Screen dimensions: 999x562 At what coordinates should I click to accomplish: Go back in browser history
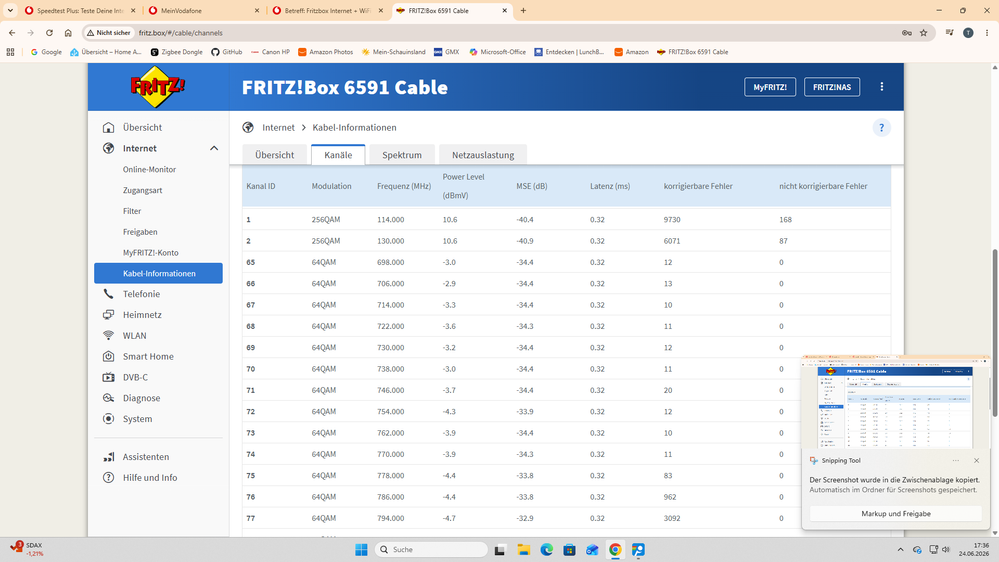(x=12, y=32)
